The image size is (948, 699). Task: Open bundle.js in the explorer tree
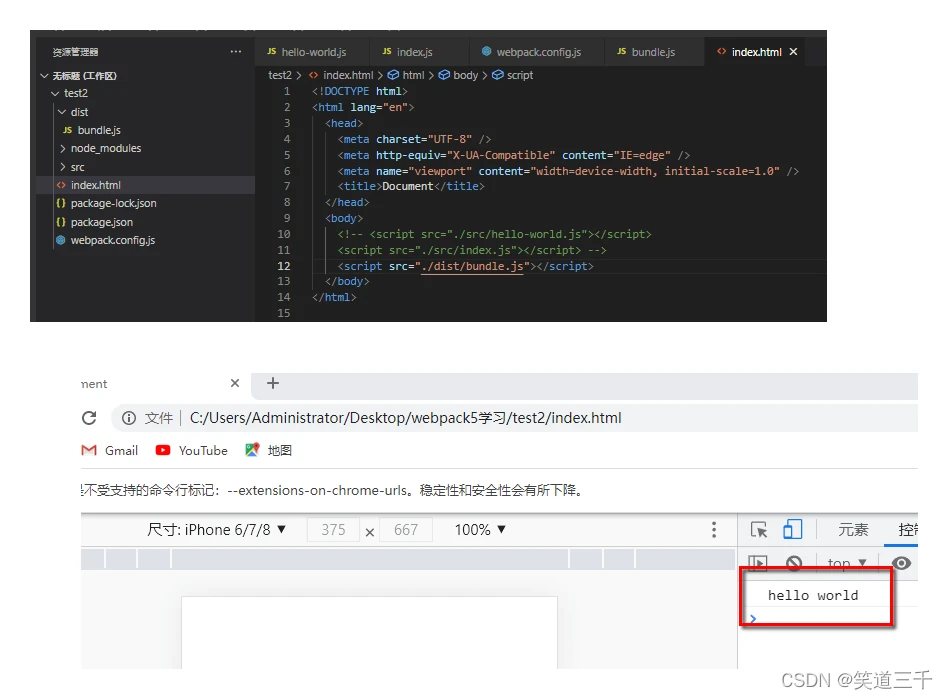point(99,130)
